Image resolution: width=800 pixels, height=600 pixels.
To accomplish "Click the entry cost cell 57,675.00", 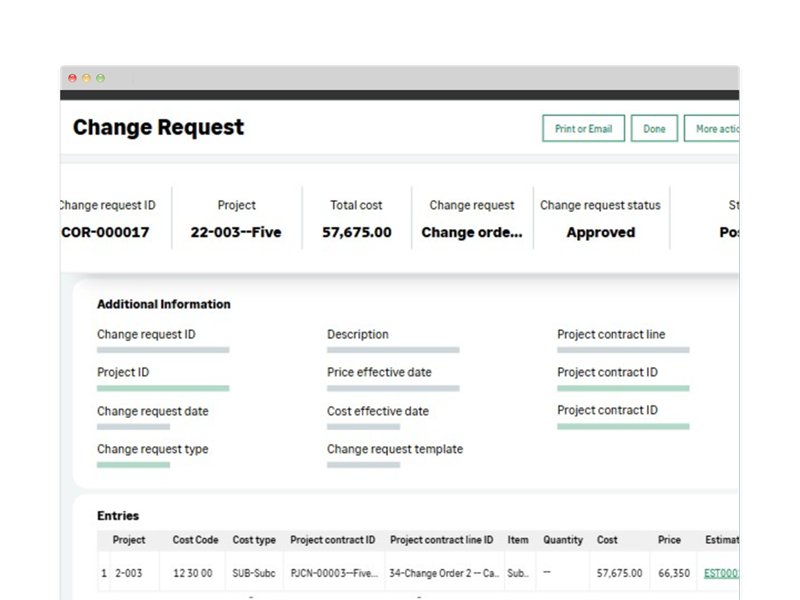I will point(619,573).
